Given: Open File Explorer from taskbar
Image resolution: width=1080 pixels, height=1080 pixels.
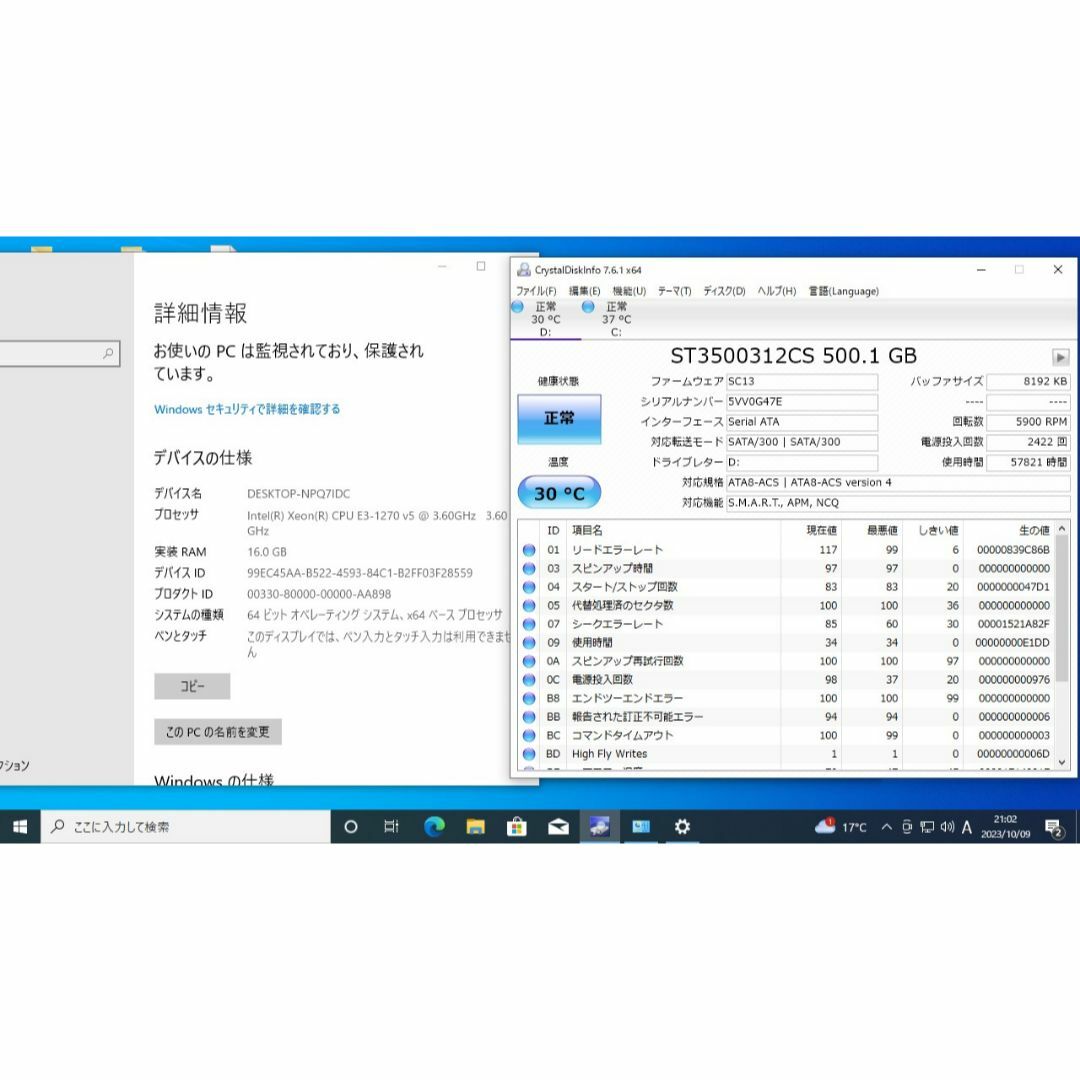Looking at the screenshot, I should pyautogui.click(x=475, y=827).
